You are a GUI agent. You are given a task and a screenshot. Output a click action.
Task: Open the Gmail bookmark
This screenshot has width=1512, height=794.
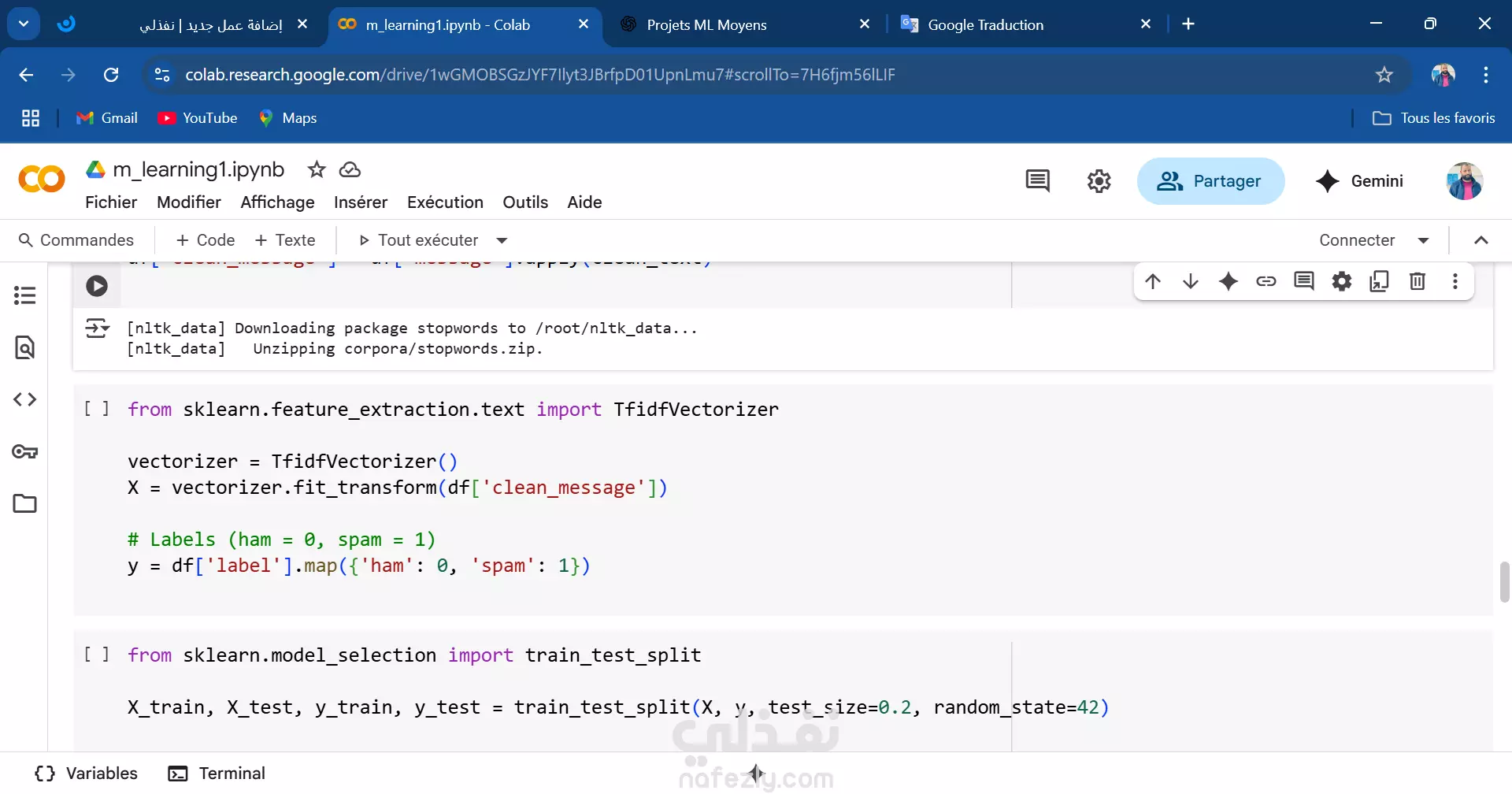pos(107,118)
